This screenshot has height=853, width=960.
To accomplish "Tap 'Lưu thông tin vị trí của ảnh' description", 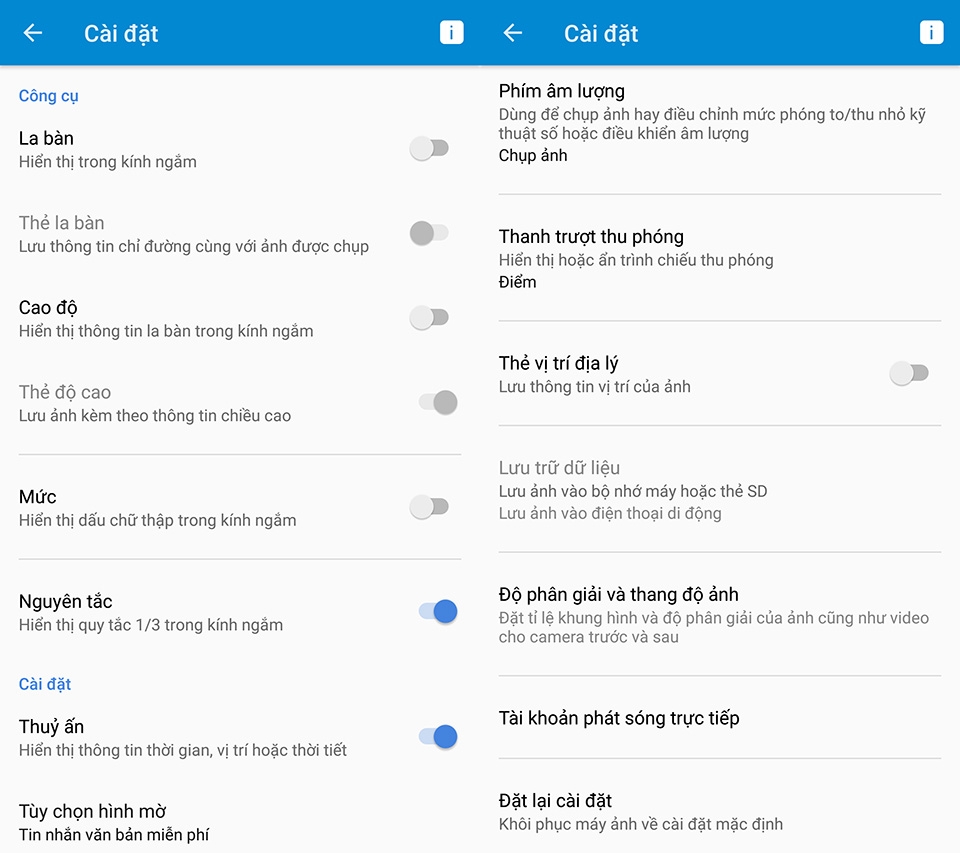I will 594,387.
